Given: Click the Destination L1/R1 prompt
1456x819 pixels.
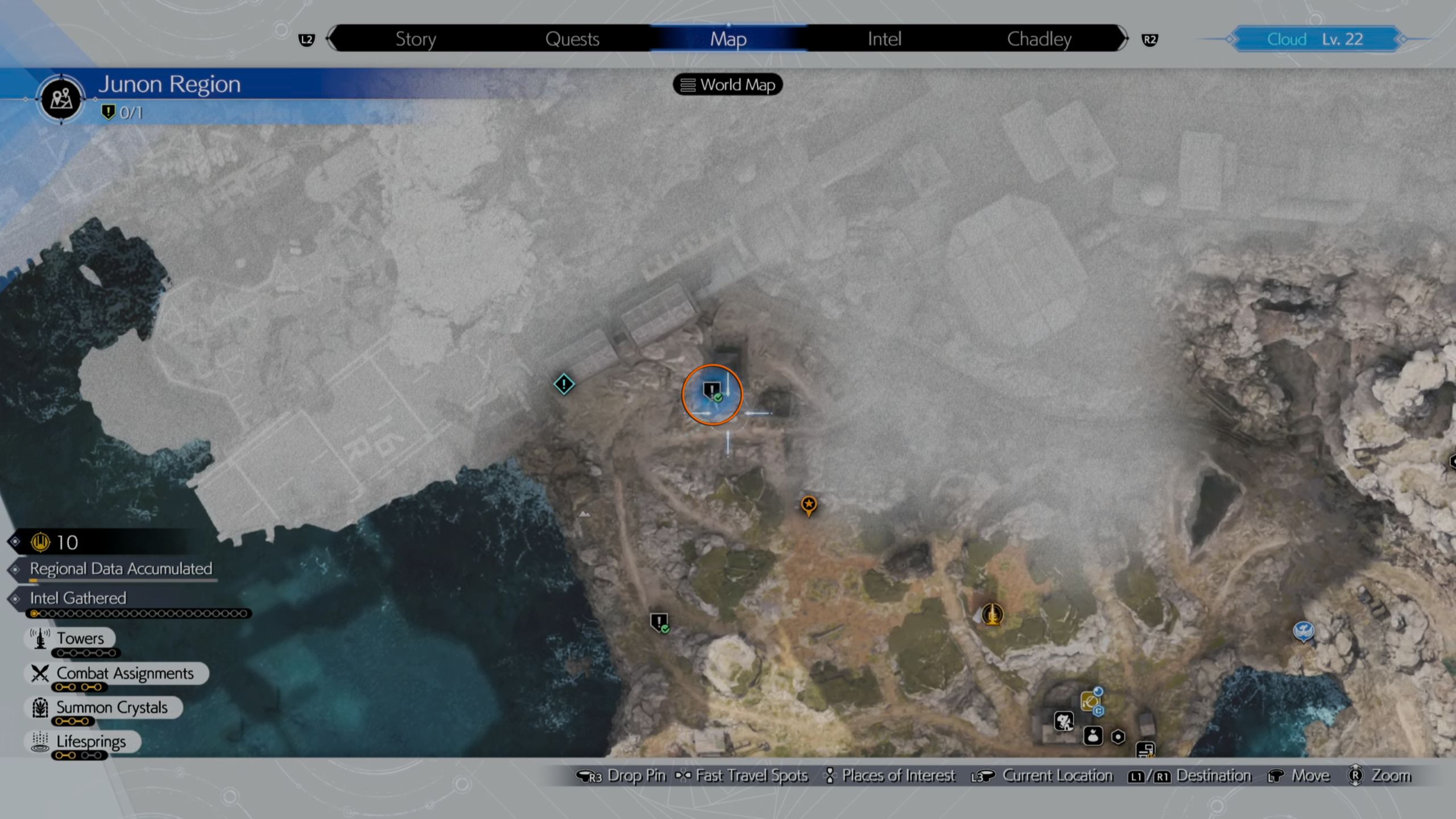Looking at the screenshot, I should click(1189, 776).
